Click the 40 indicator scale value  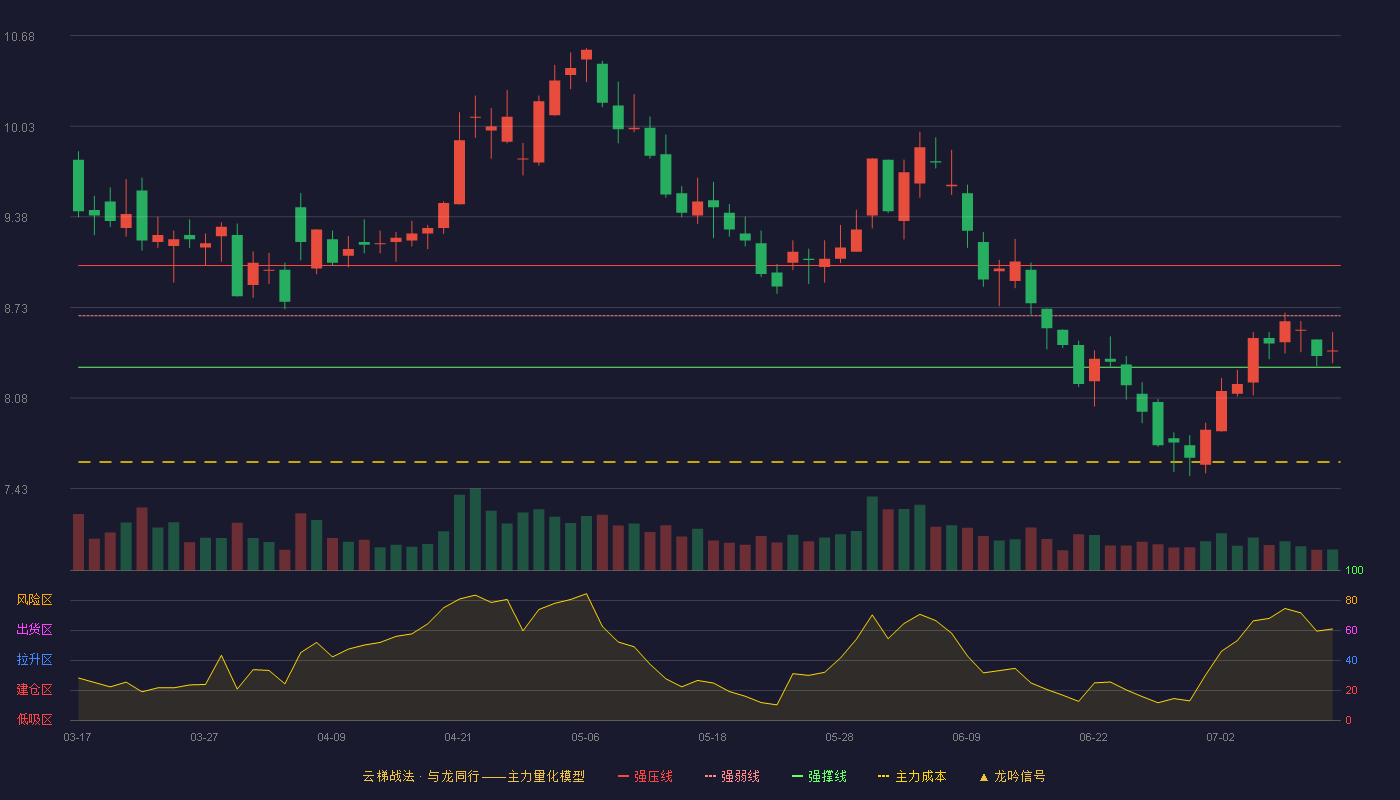click(x=1351, y=660)
